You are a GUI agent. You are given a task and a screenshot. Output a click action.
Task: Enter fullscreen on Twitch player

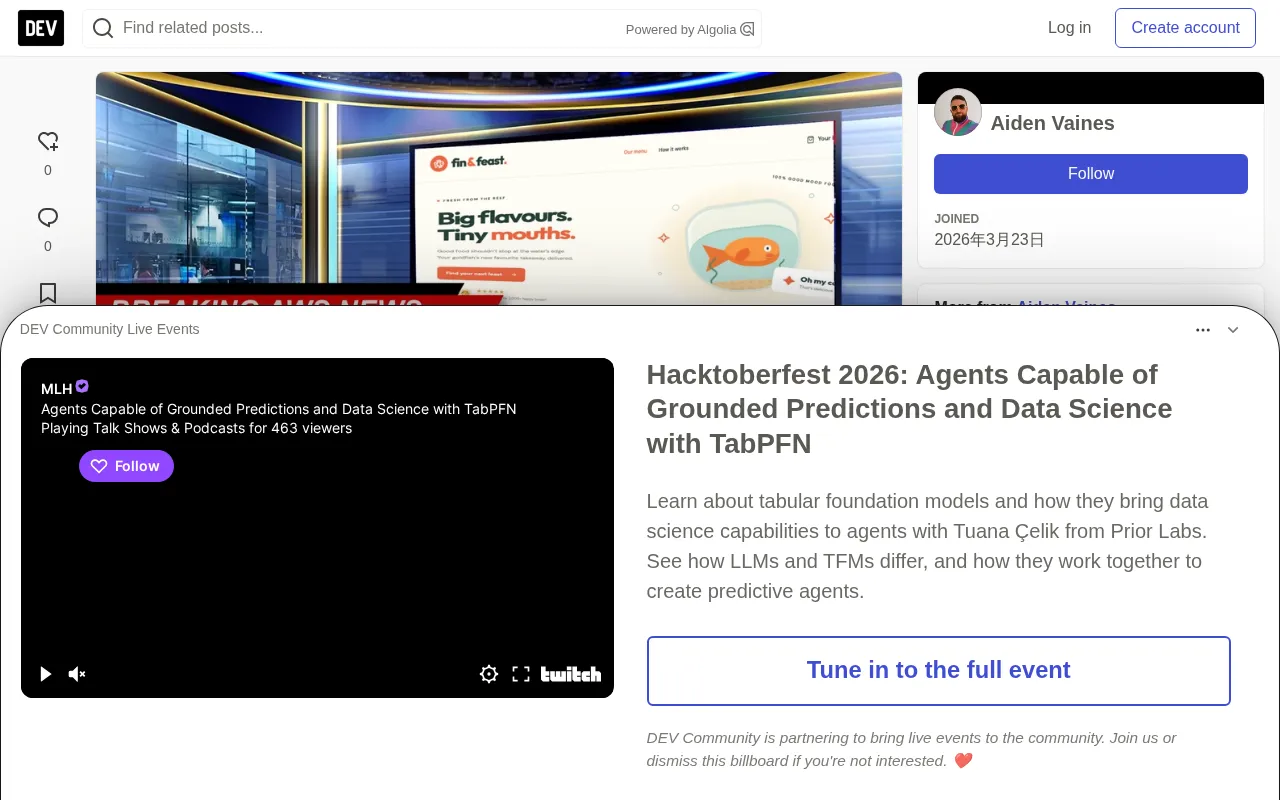(521, 674)
